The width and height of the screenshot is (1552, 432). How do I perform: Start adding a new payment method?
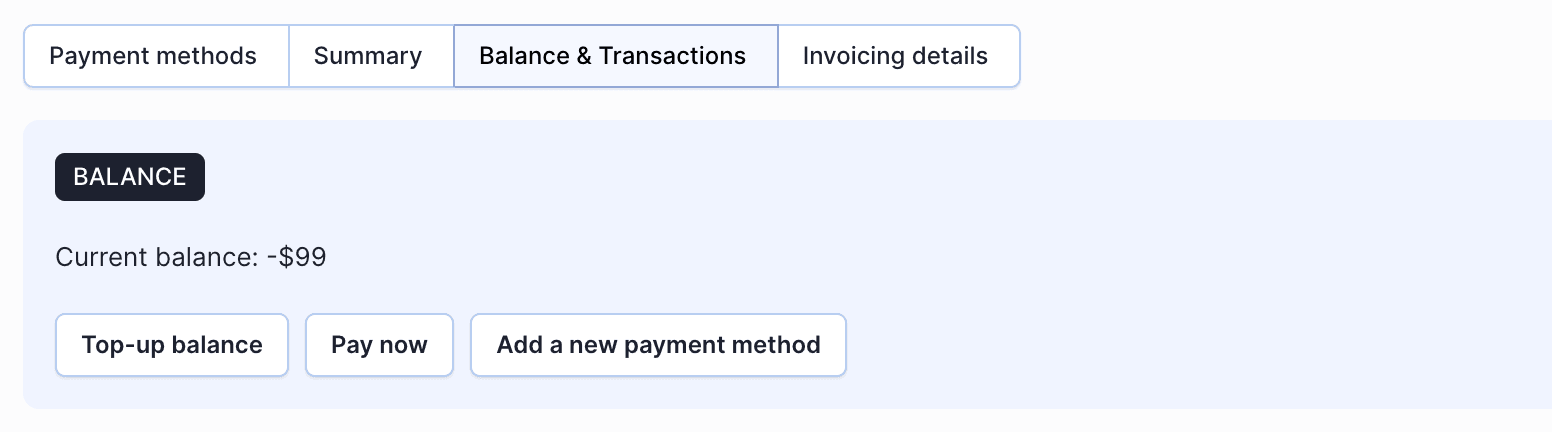[658, 346]
